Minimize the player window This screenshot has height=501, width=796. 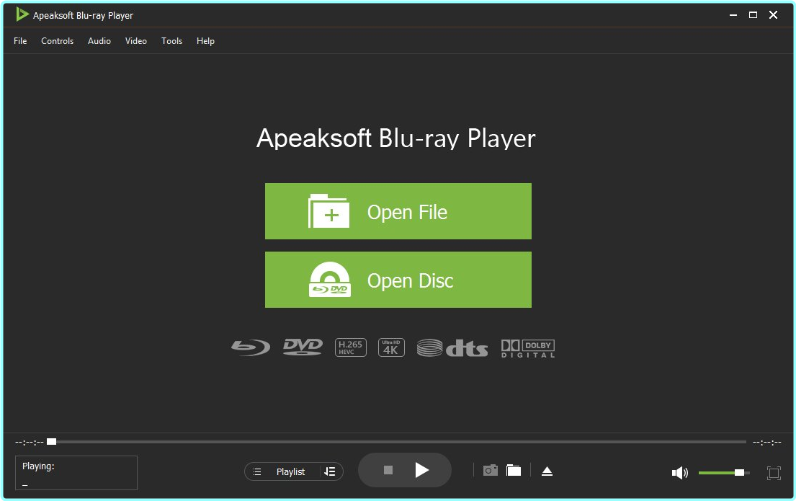[733, 15]
